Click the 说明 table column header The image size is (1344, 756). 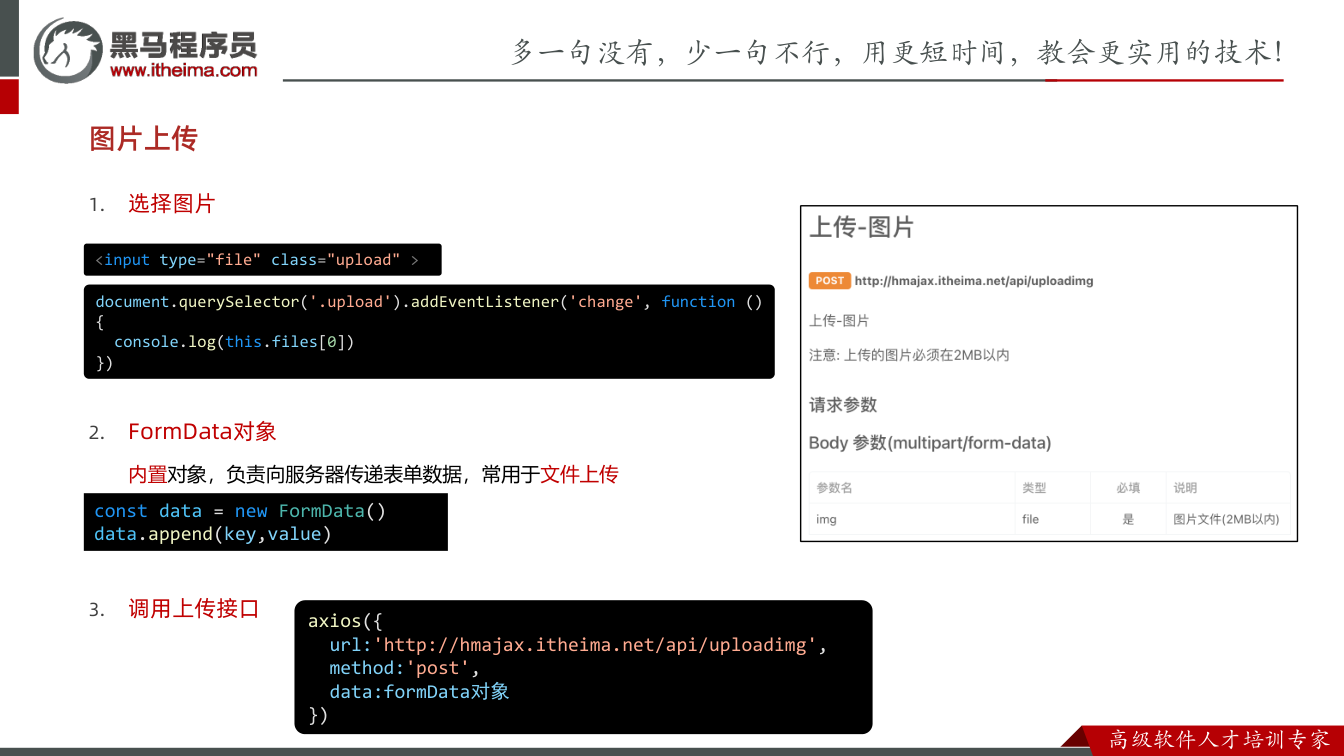(1185, 488)
